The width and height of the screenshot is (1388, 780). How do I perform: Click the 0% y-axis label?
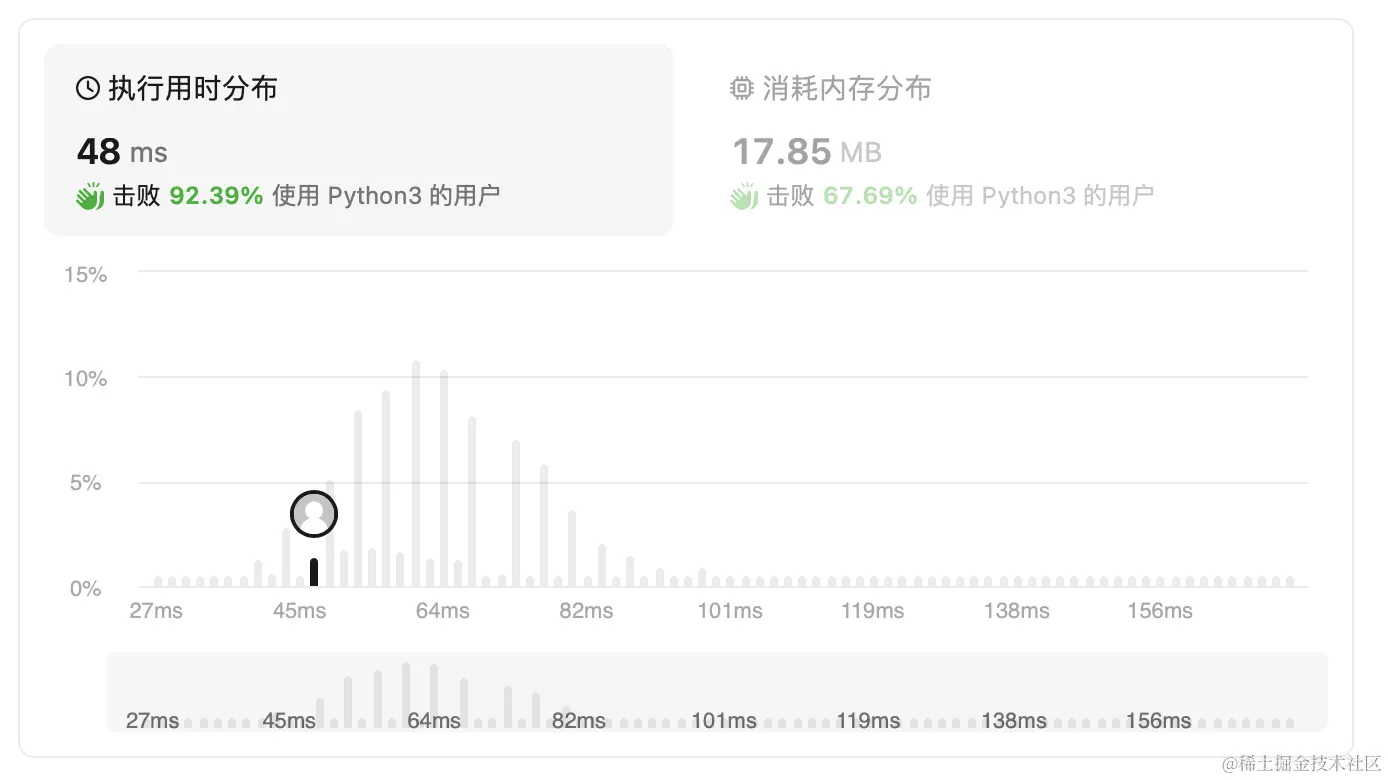(85, 589)
